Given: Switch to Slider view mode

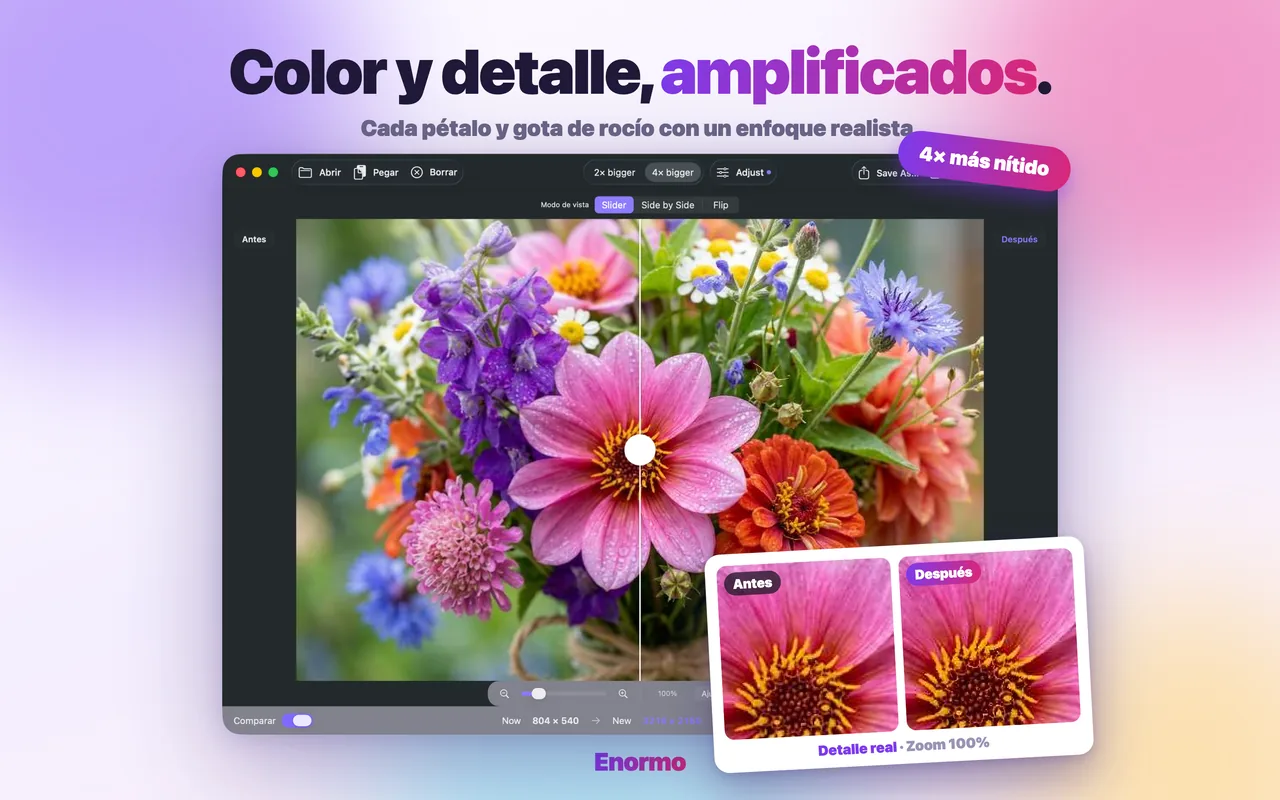Looking at the screenshot, I should click(x=614, y=205).
